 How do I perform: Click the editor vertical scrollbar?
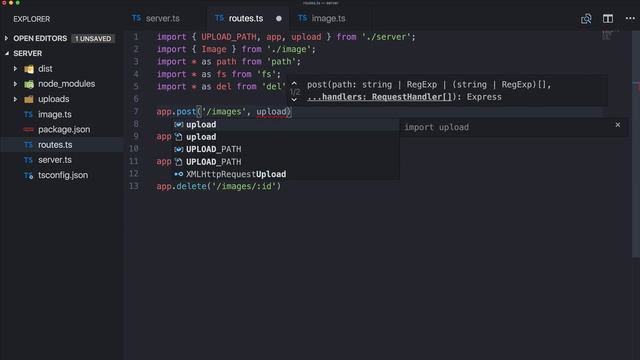636,144
